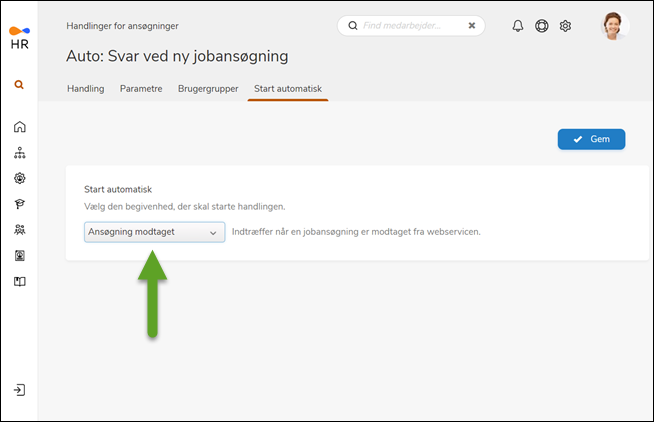Image resolution: width=654 pixels, height=422 pixels.
Task: Open search from the orange magnifier icon
Action: pyautogui.click(x=19, y=85)
